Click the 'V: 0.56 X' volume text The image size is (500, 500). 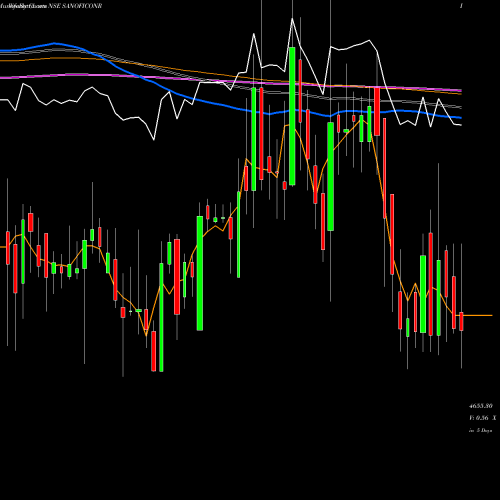pos(482,418)
